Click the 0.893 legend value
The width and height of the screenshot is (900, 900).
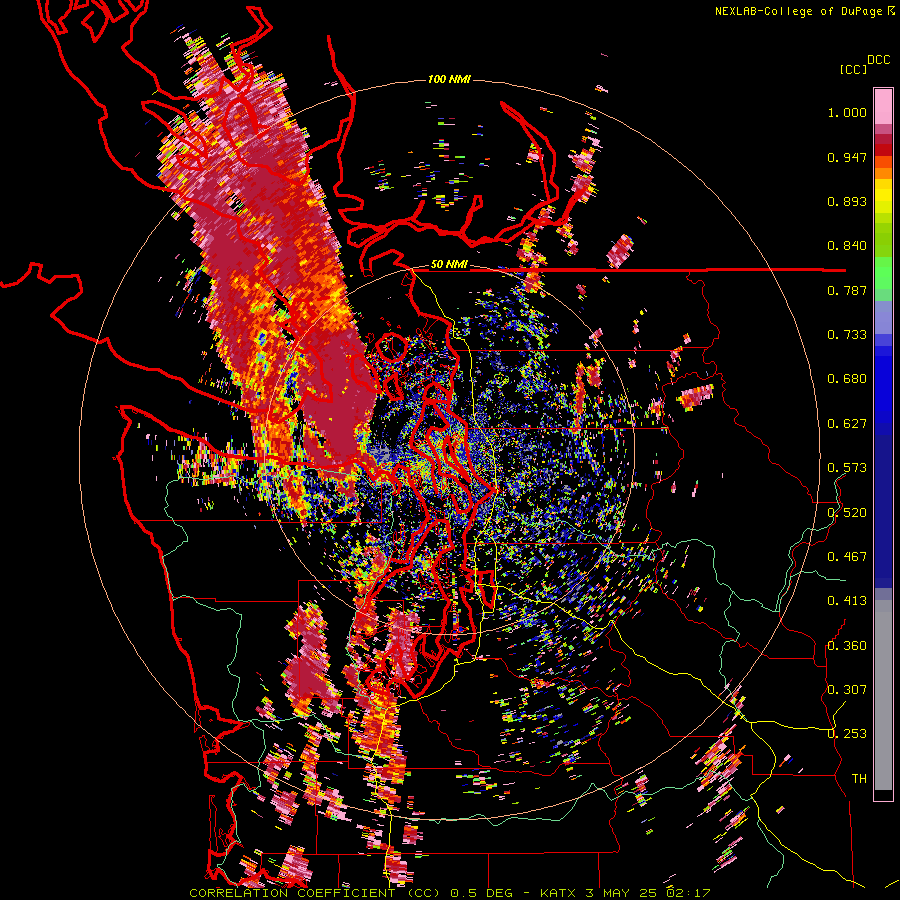click(x=847, y=201)
